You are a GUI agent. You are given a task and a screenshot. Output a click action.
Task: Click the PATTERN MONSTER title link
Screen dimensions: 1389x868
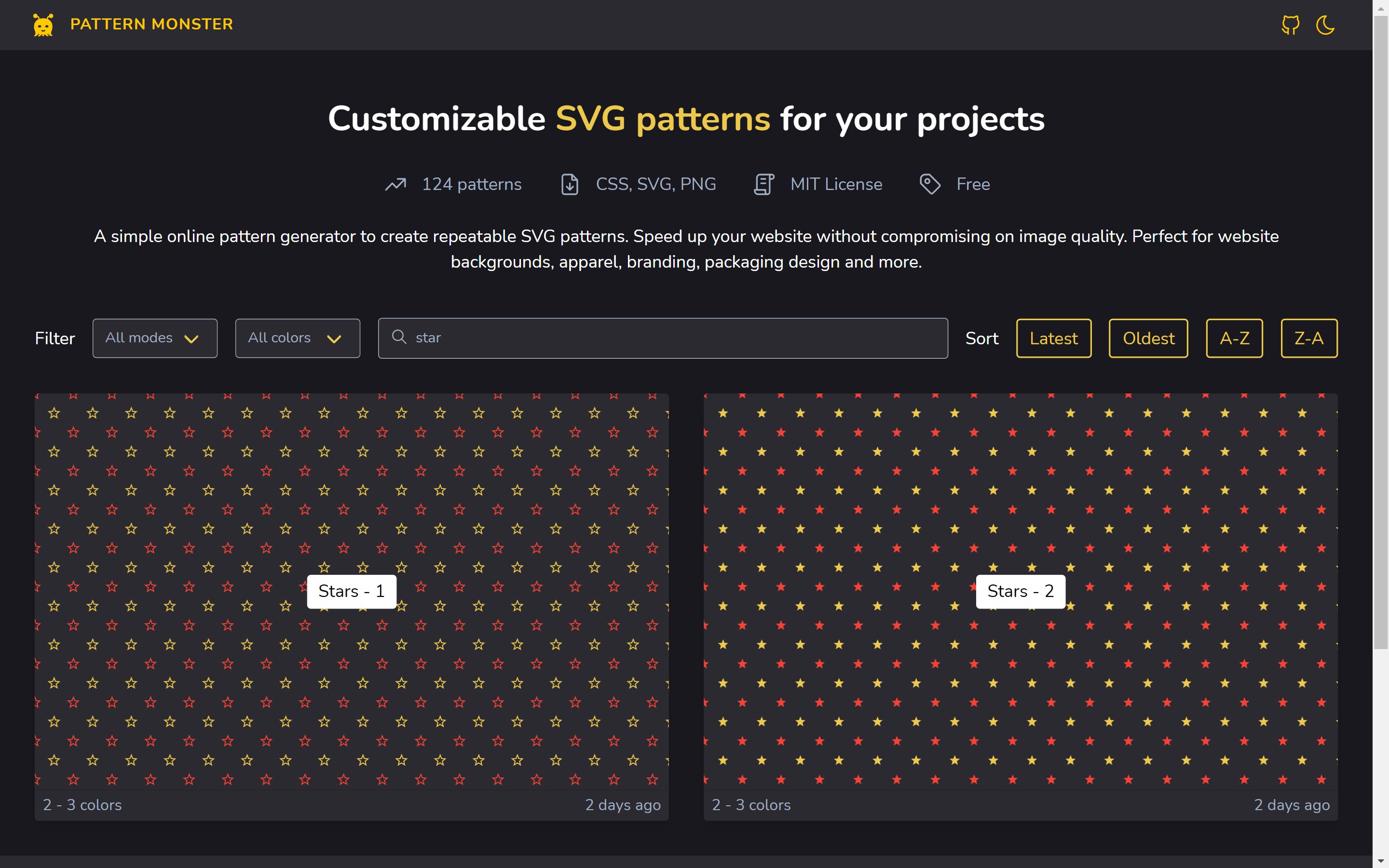151,24
